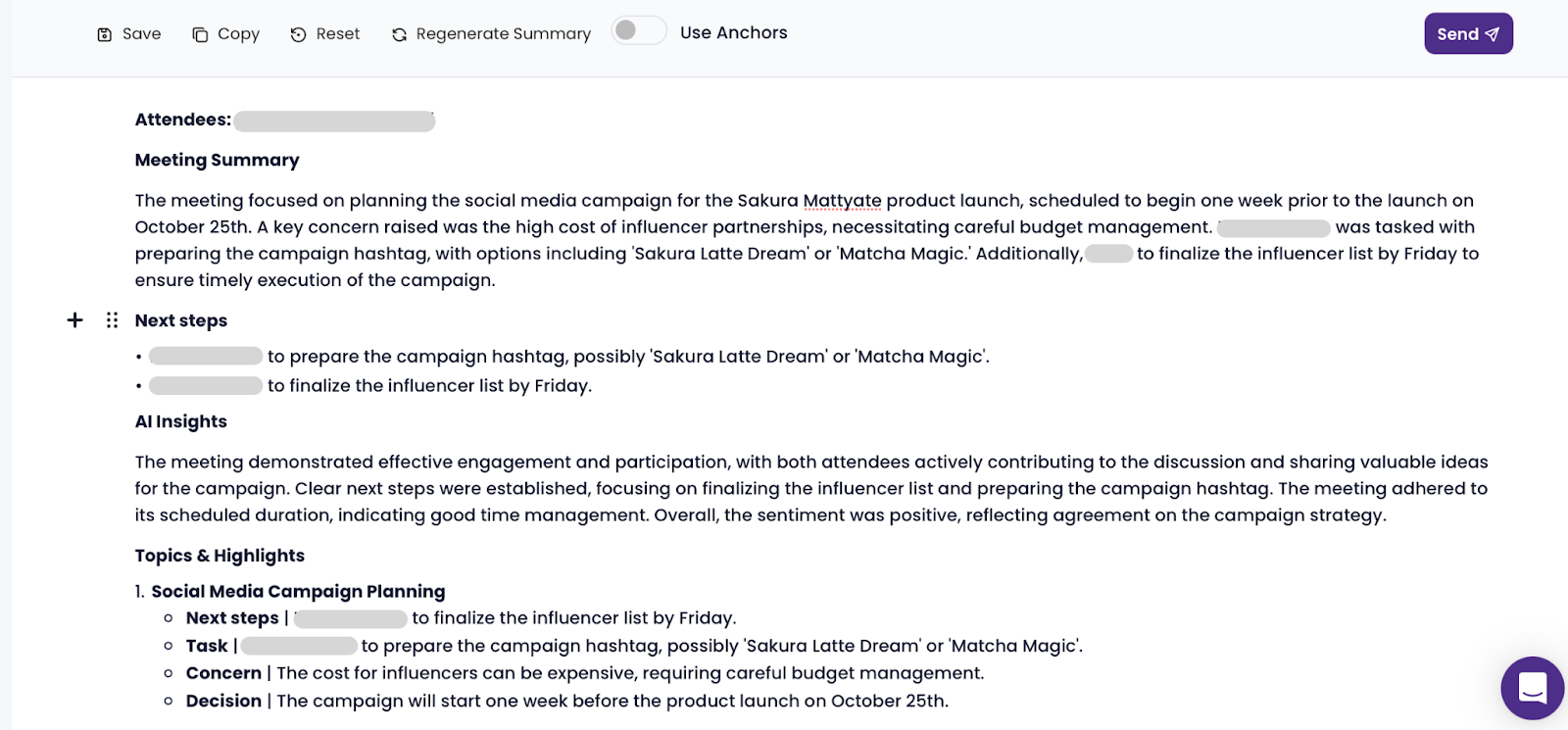Open the chat widget bubble
This screenshot has width=1568, height=730.
pos(1532,688)
